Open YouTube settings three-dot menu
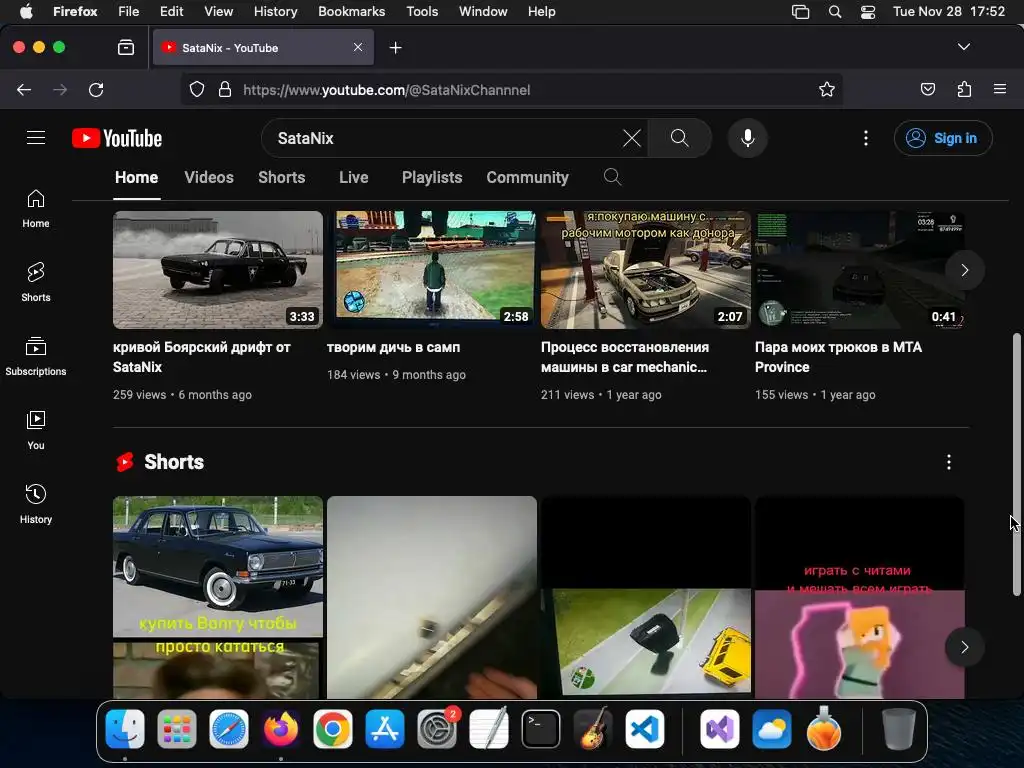The width and height of the screenshot is (1024, 768). (866, 138)
